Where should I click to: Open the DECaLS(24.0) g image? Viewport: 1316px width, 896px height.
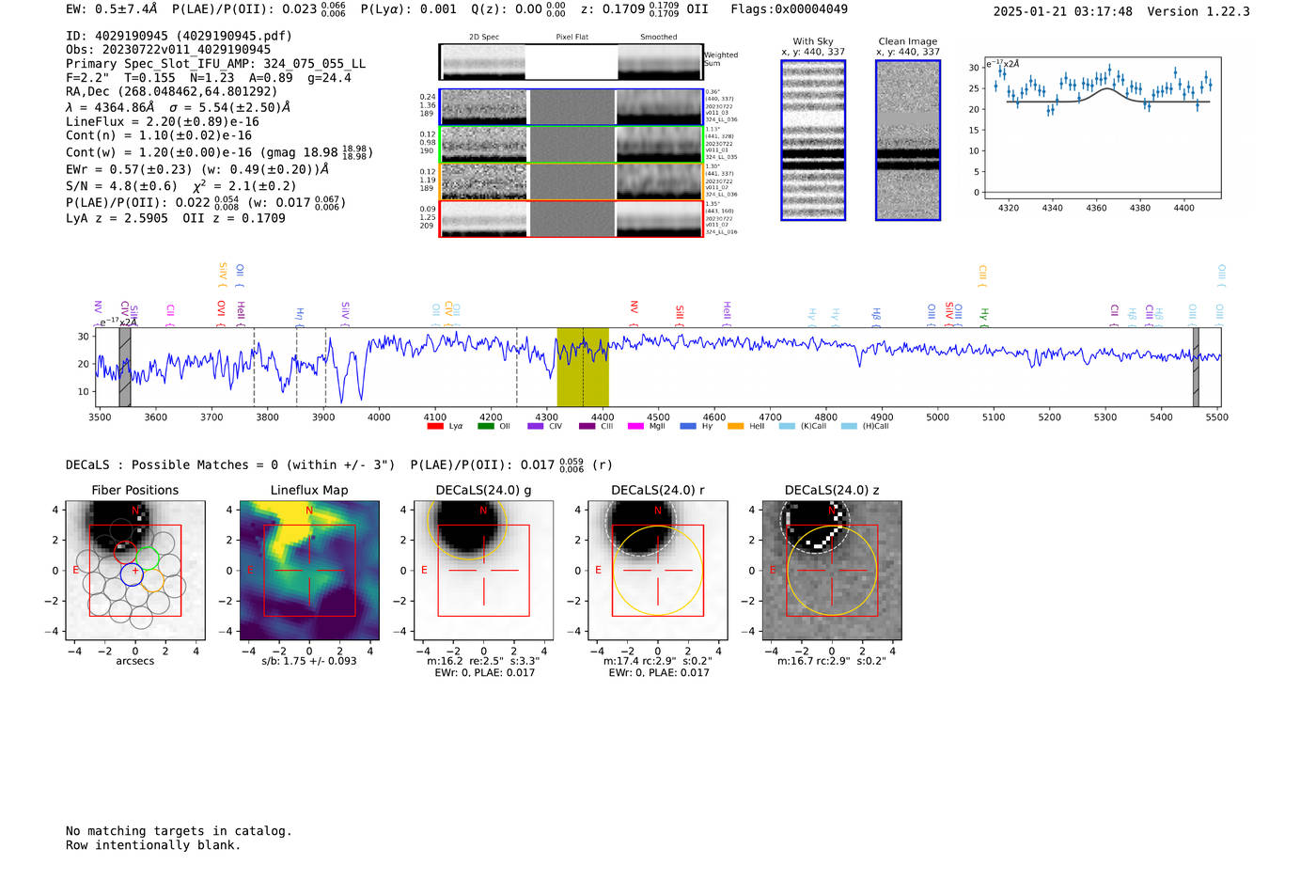(x=484, y=571)
